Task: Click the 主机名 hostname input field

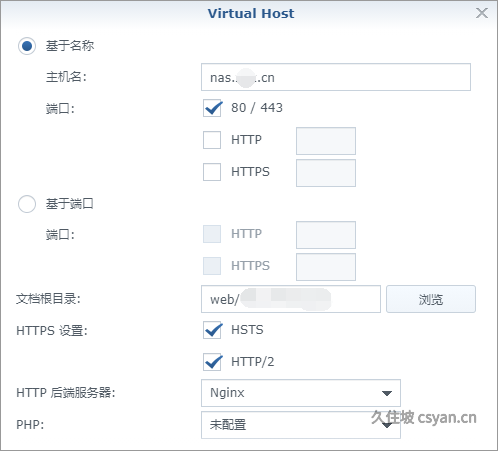Action: [336, 77]
